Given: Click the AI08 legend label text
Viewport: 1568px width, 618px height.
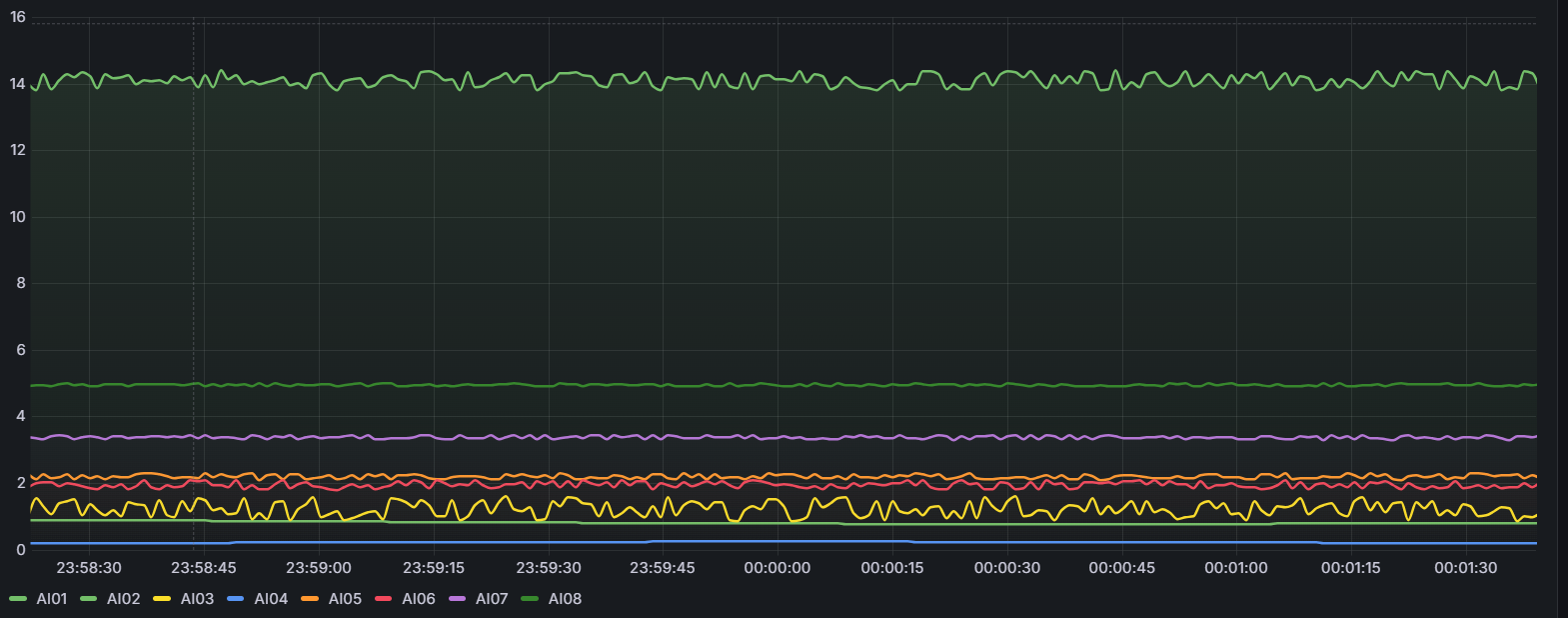Looking at the screenshot, I should (x=565, y=599).
